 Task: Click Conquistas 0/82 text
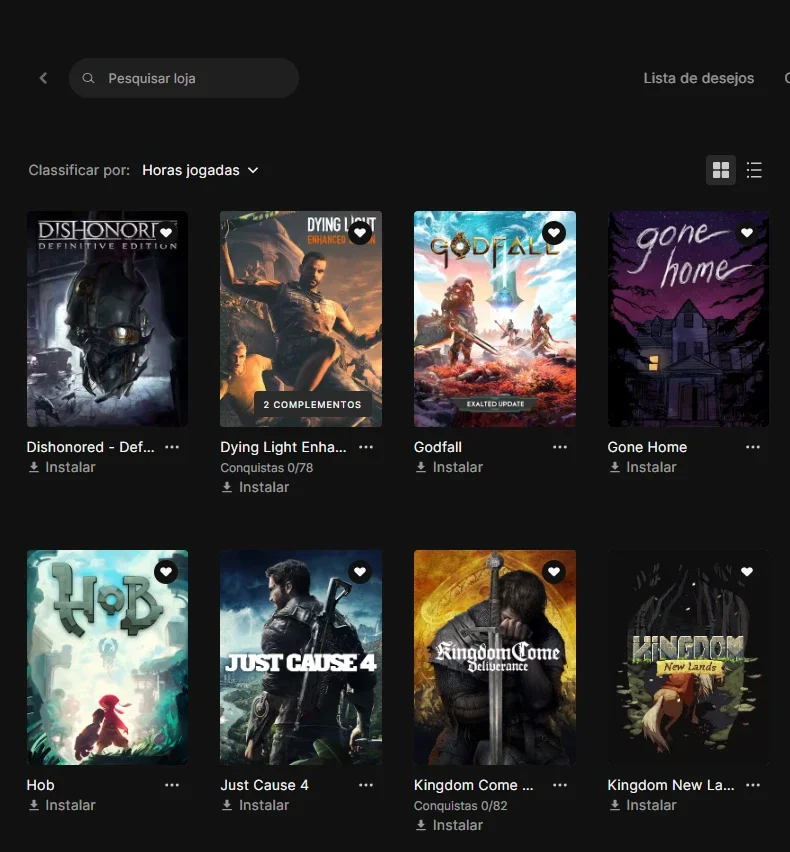461,806
